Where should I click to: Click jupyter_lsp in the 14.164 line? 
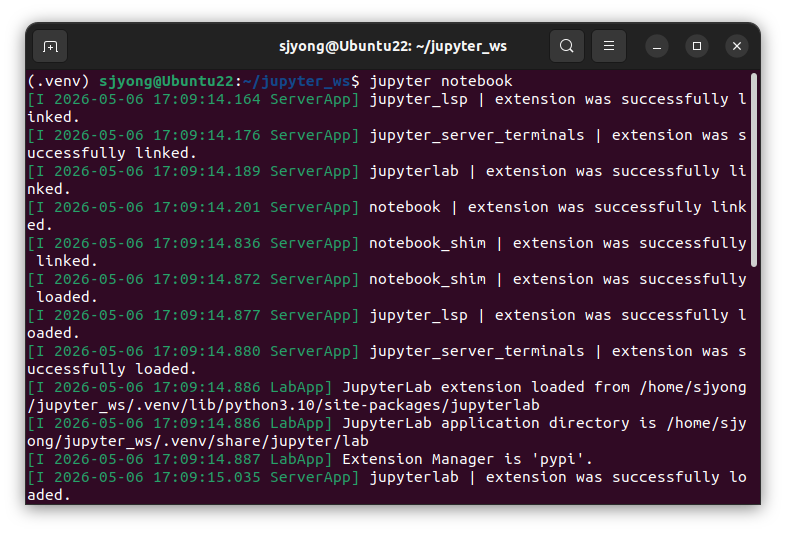(x=419, y=99)
